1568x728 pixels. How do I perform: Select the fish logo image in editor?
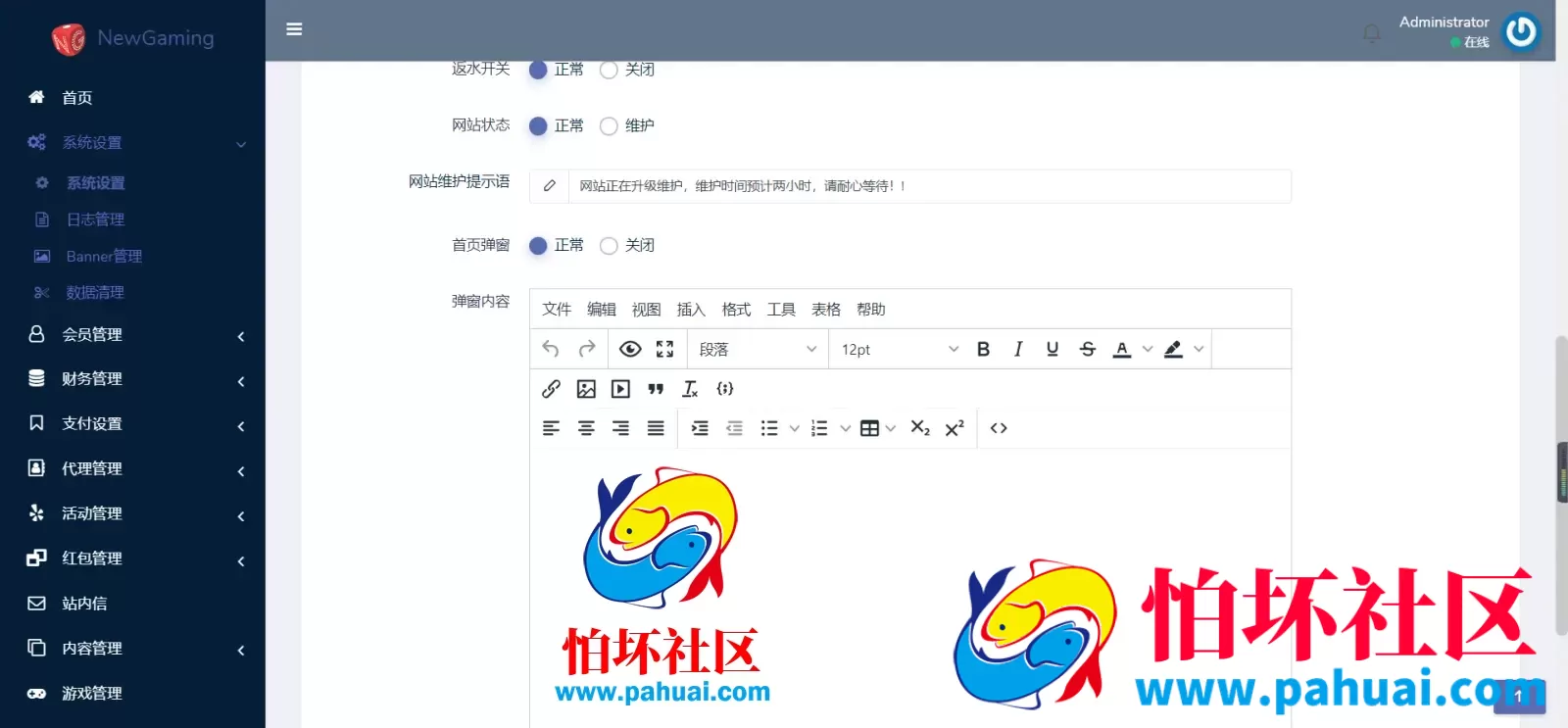pyautogui.click(x=661, y=585)
